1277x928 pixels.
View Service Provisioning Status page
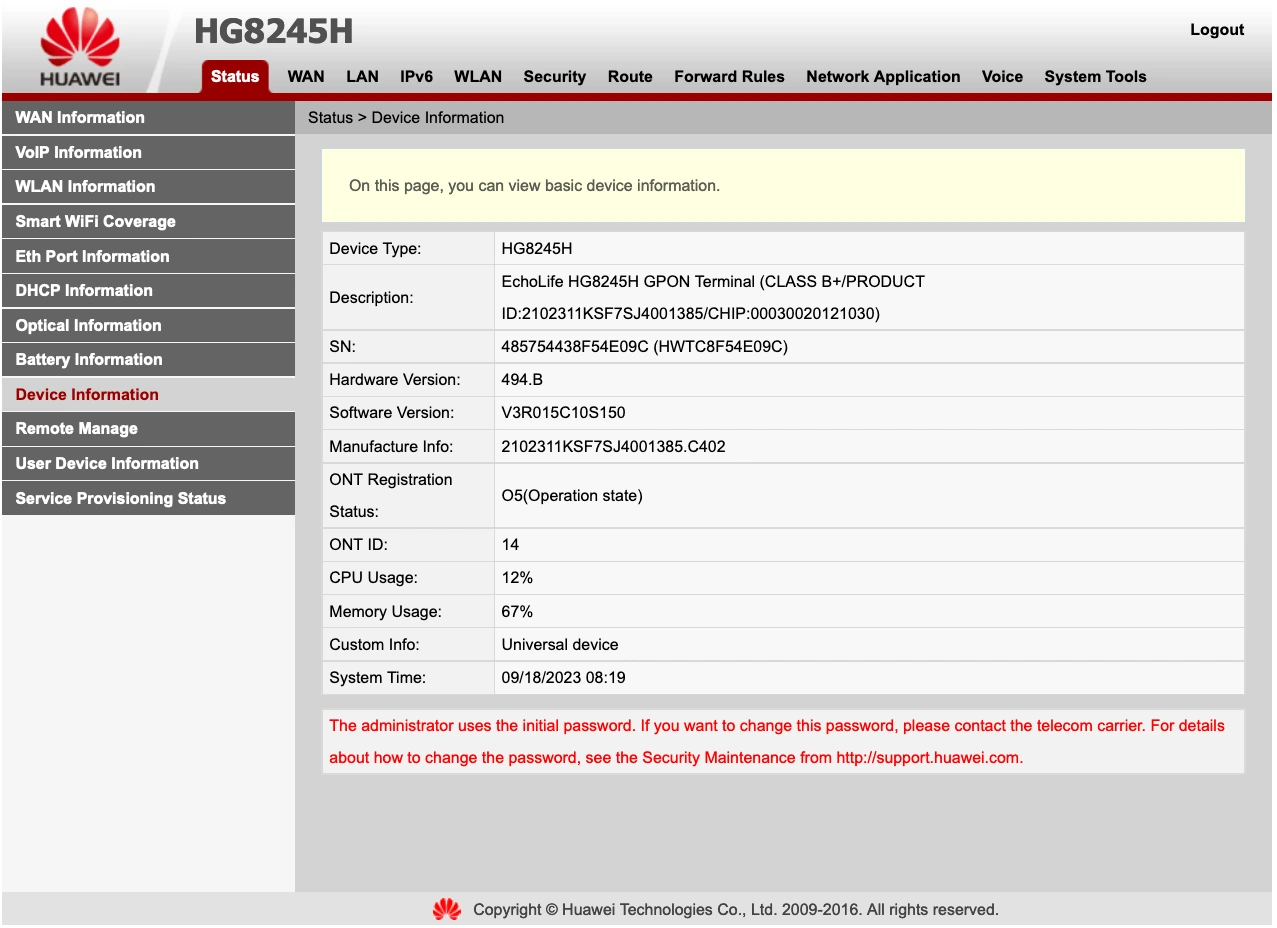[x=148, y=499]
